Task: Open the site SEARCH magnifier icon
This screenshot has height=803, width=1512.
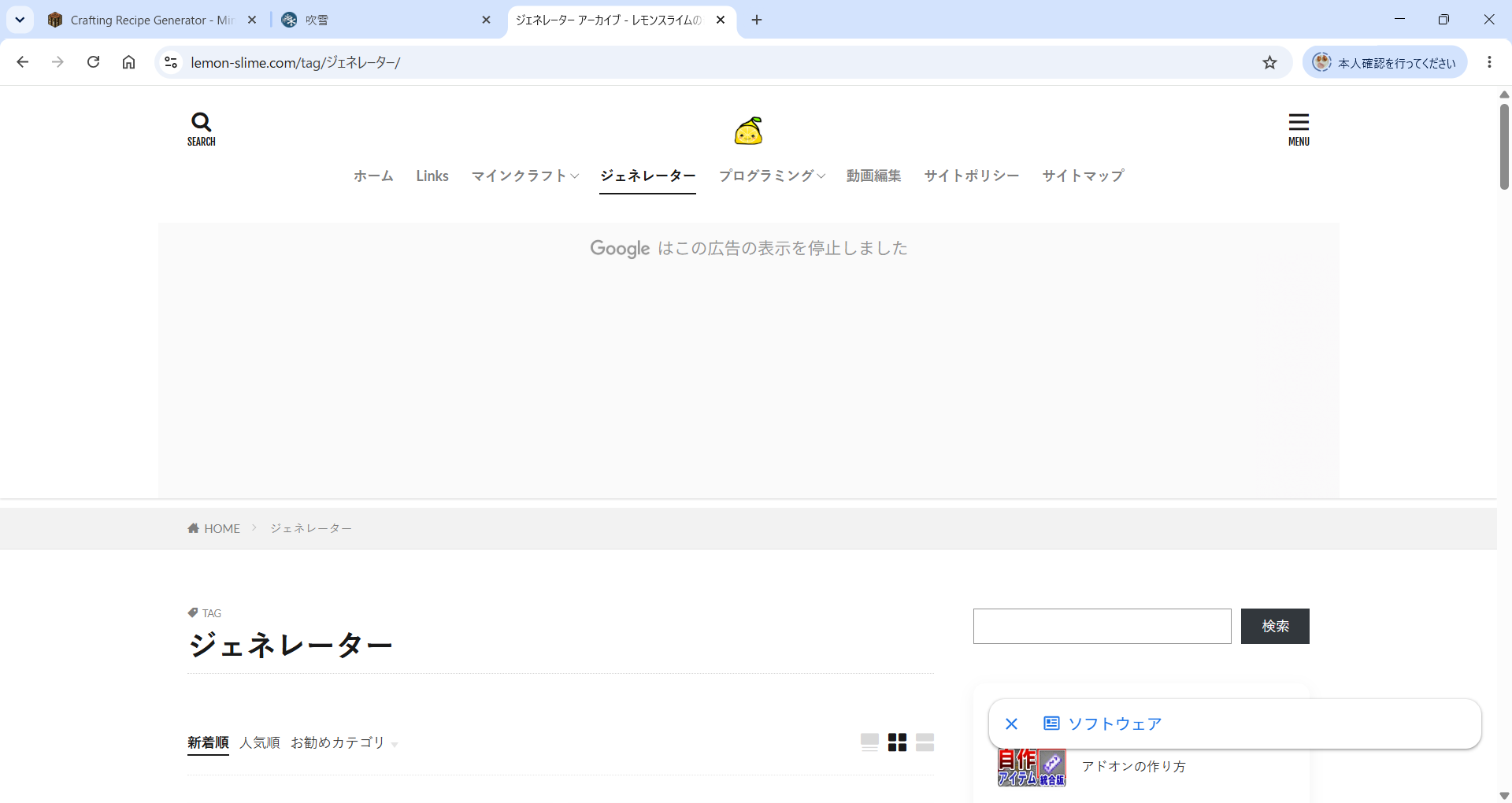Action: click(x=201, y=129)
